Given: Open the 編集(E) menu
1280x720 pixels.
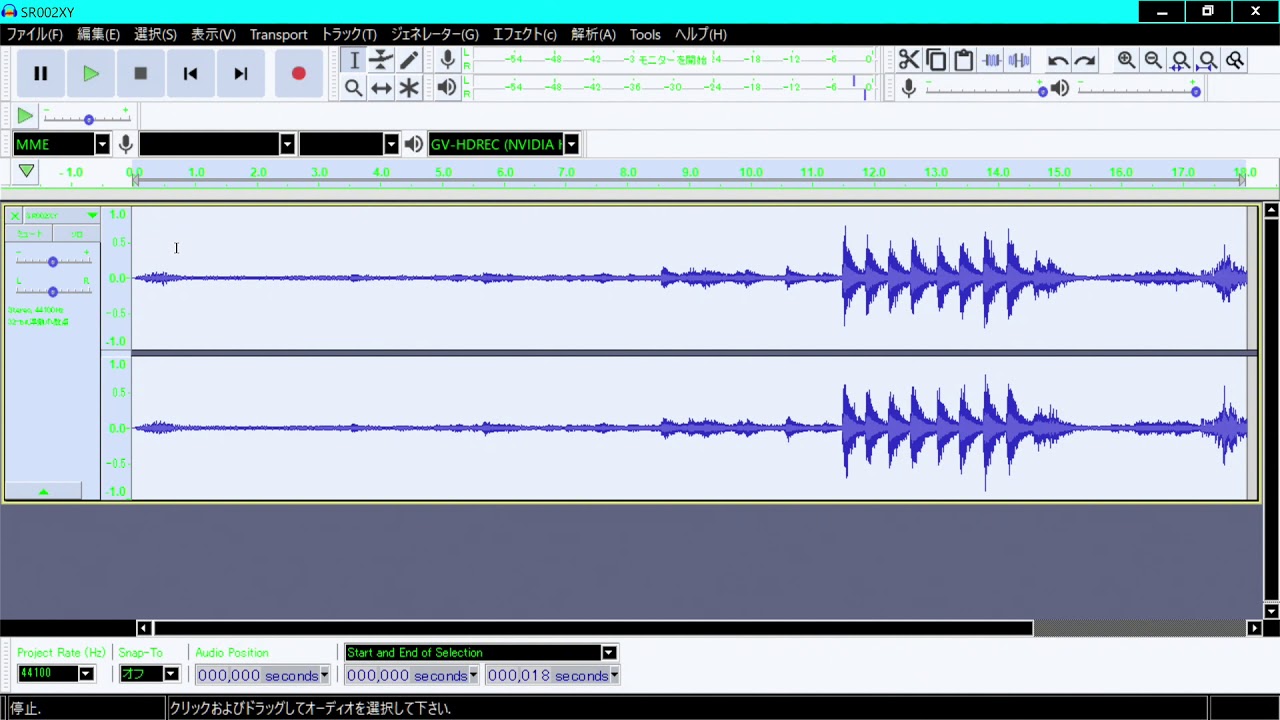Looking at the screenshot, I should pos(98,34).
